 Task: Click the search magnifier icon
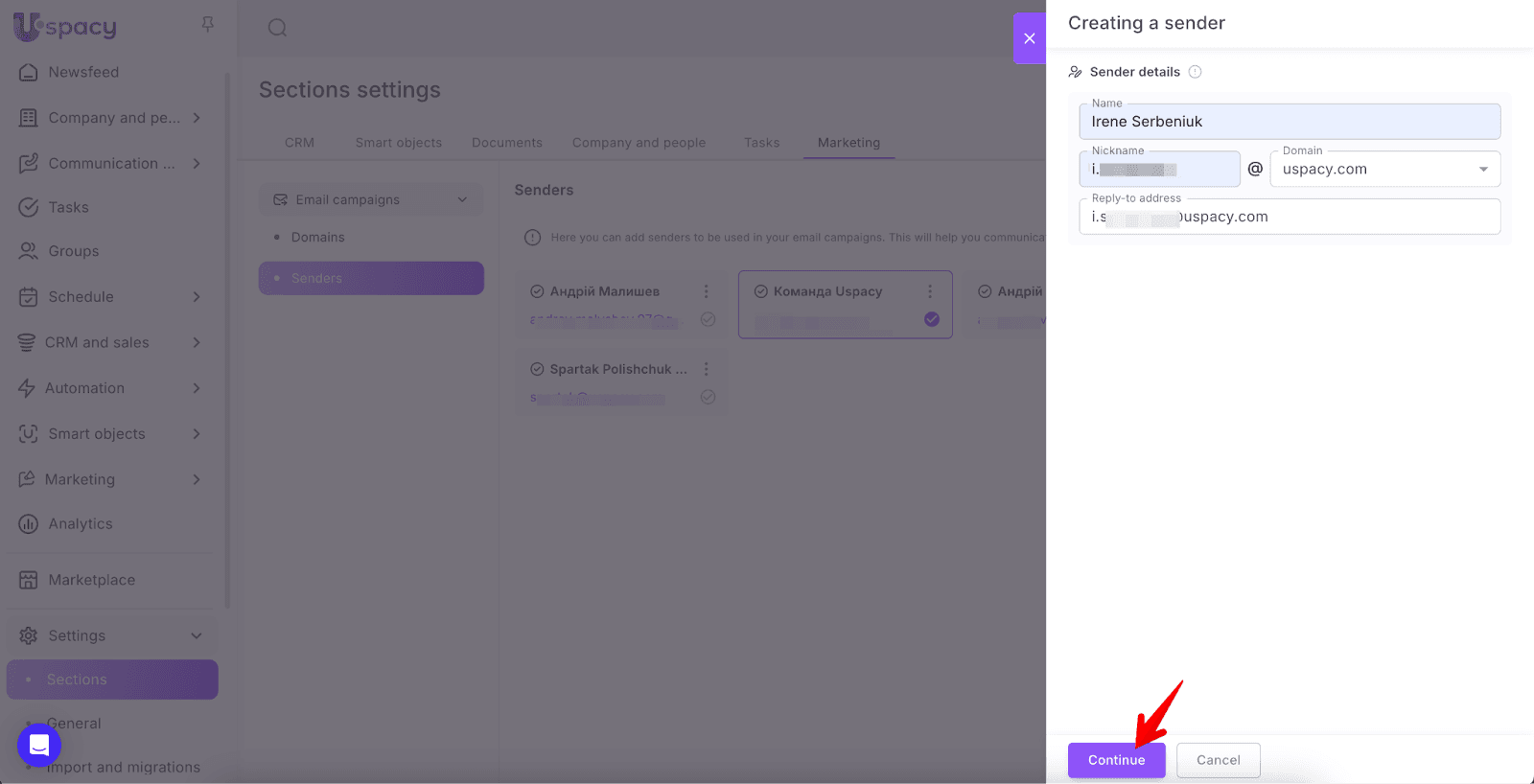[x=277, y=28]
